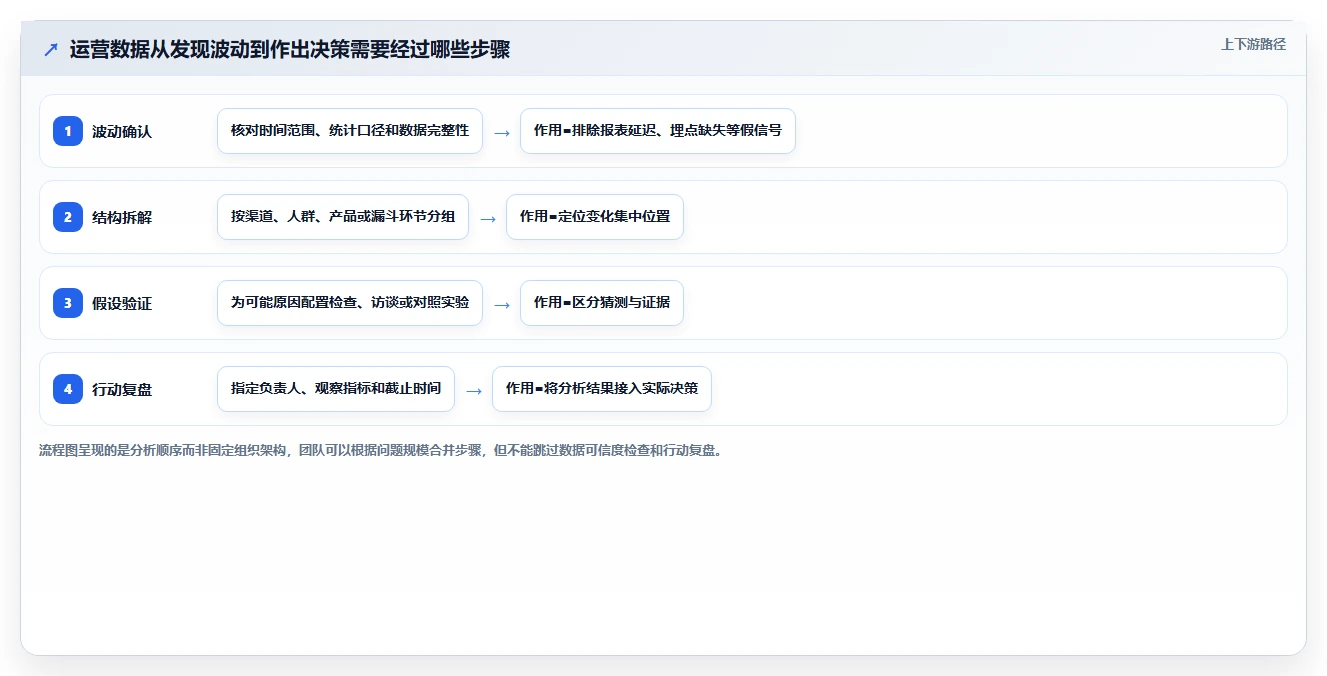1327x676 pixels.
Task: Select the box 按渠道、人群、产品或漏斗环节分组
Action: point(343,217)
